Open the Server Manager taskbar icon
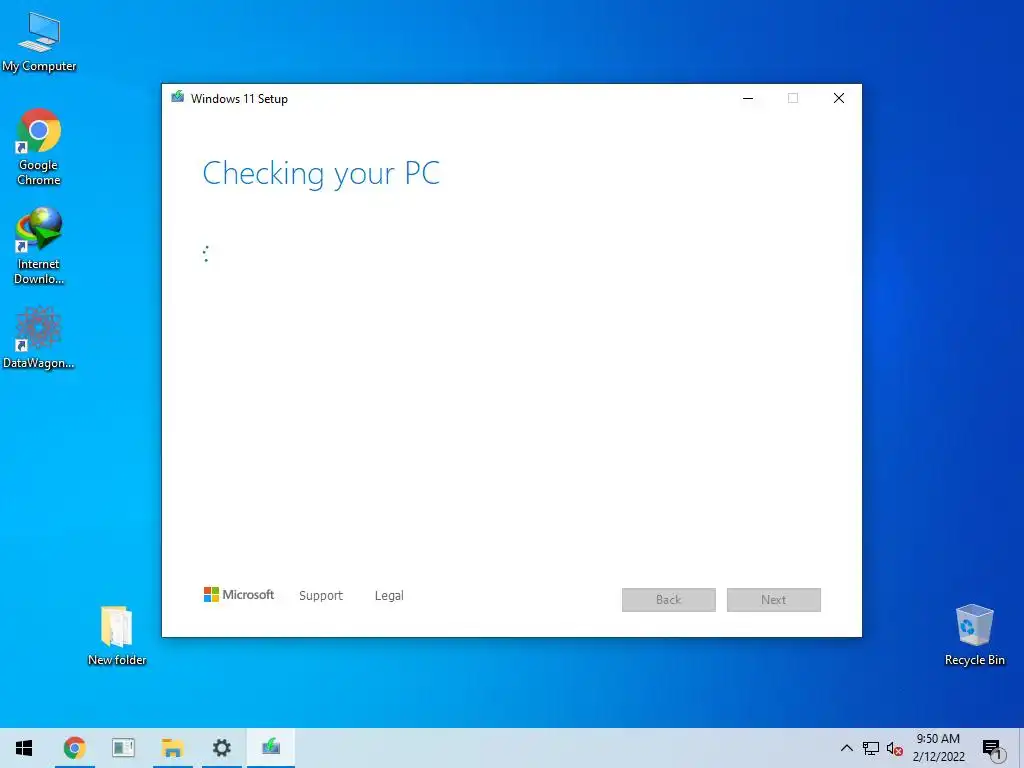 pyautogui.click(x=123, y=748)
